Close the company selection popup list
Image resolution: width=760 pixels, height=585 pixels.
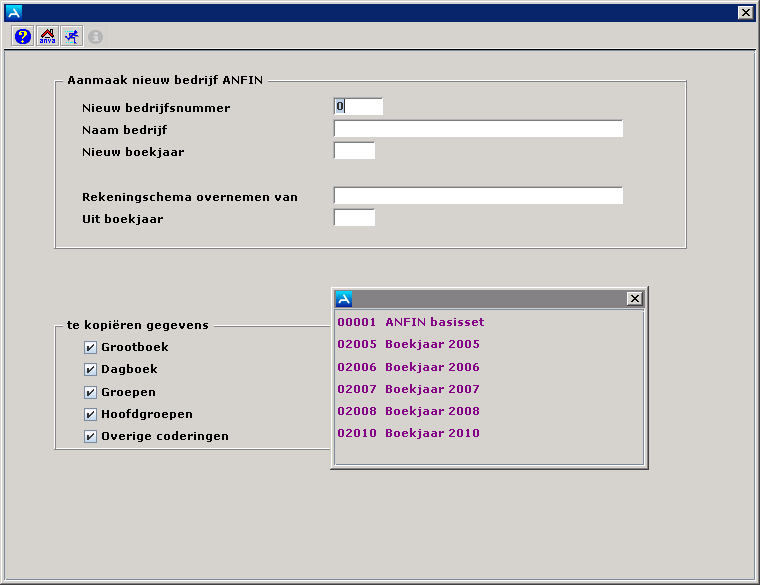pos(634,298)
